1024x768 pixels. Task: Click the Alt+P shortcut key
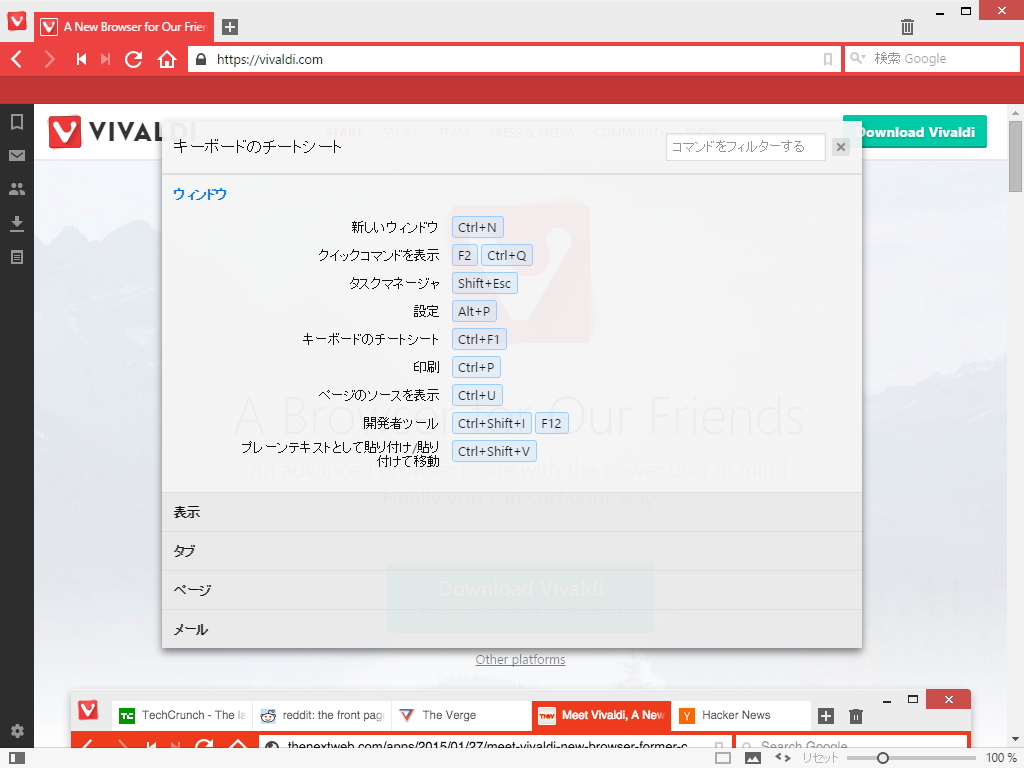[x=474, y=312]
